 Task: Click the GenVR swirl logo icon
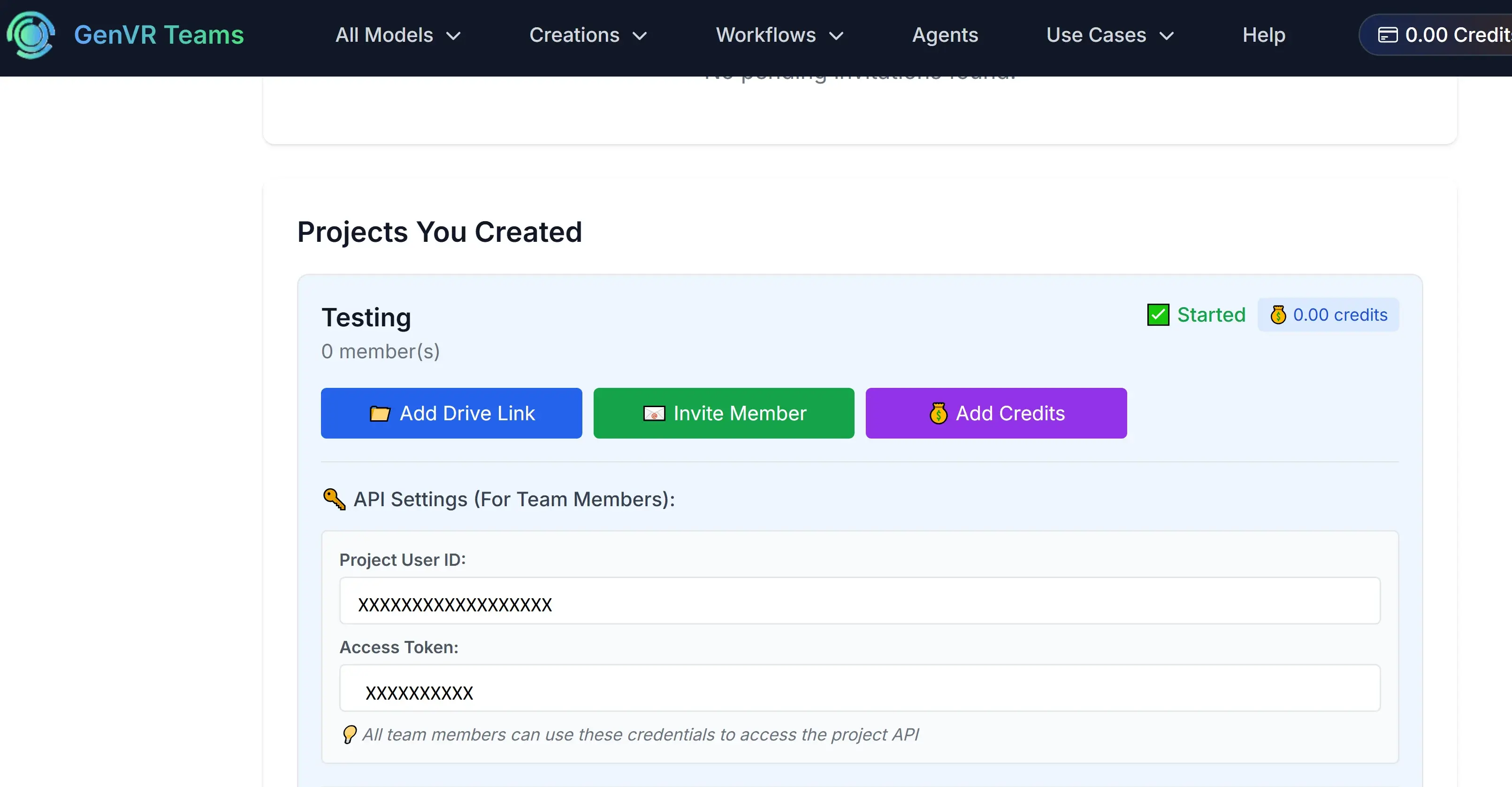(x=31, y=35)
